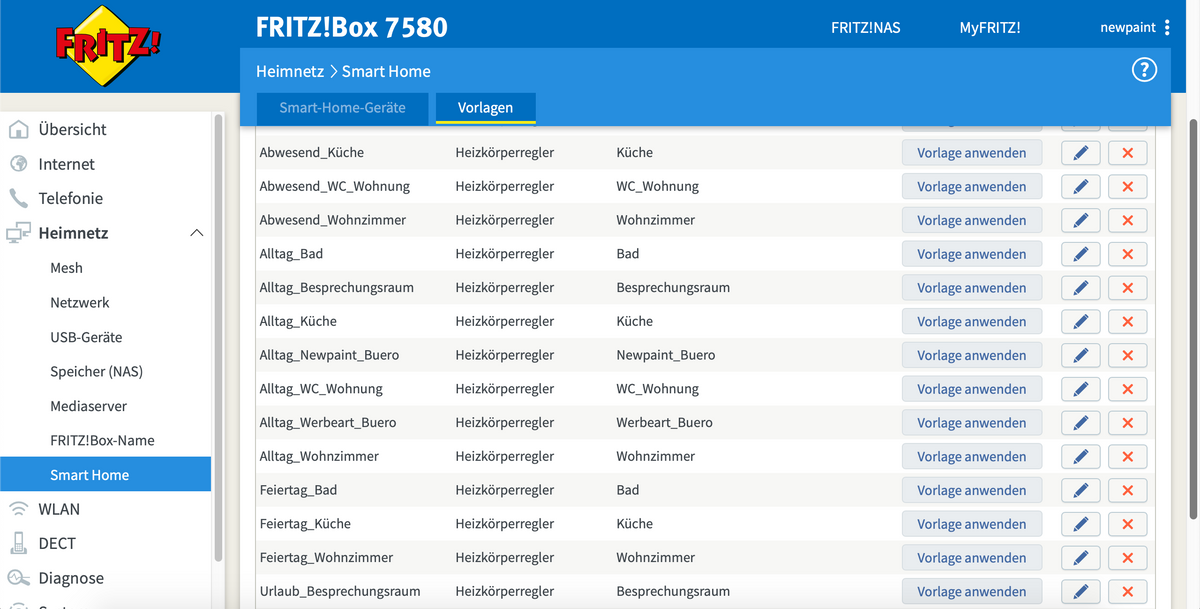1200x609 pixels.
Task: Switch to the Smart-Home-Geräte tab
Action: coord(342,108)
